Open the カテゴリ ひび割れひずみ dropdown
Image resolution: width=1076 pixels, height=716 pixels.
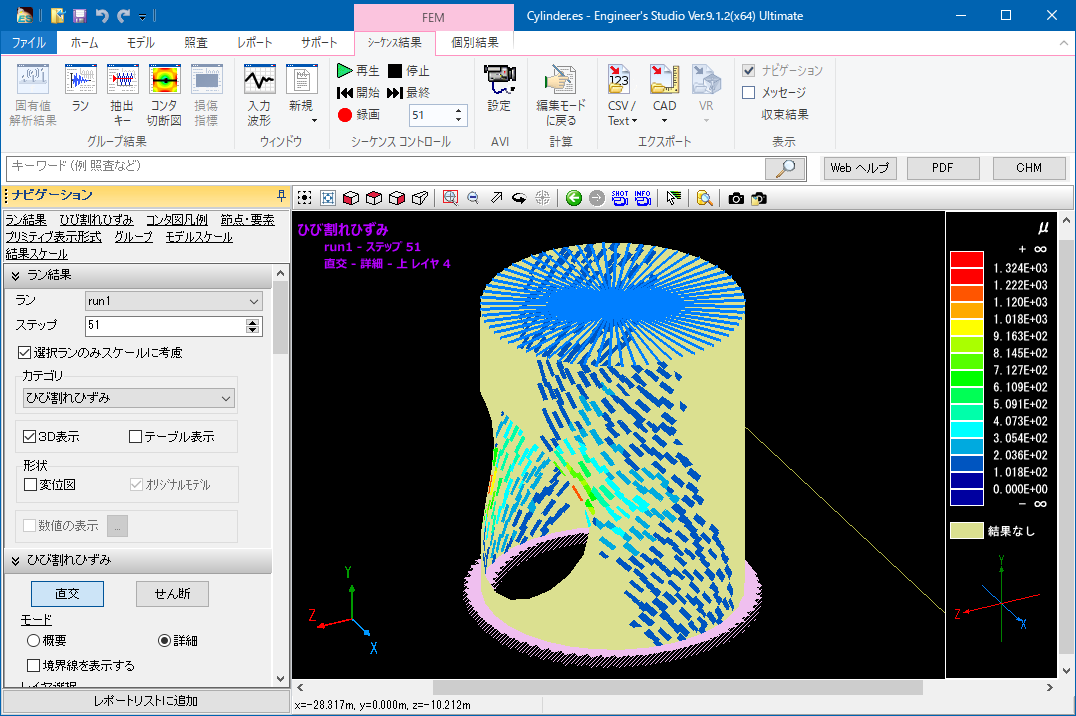tap(129, 398)
